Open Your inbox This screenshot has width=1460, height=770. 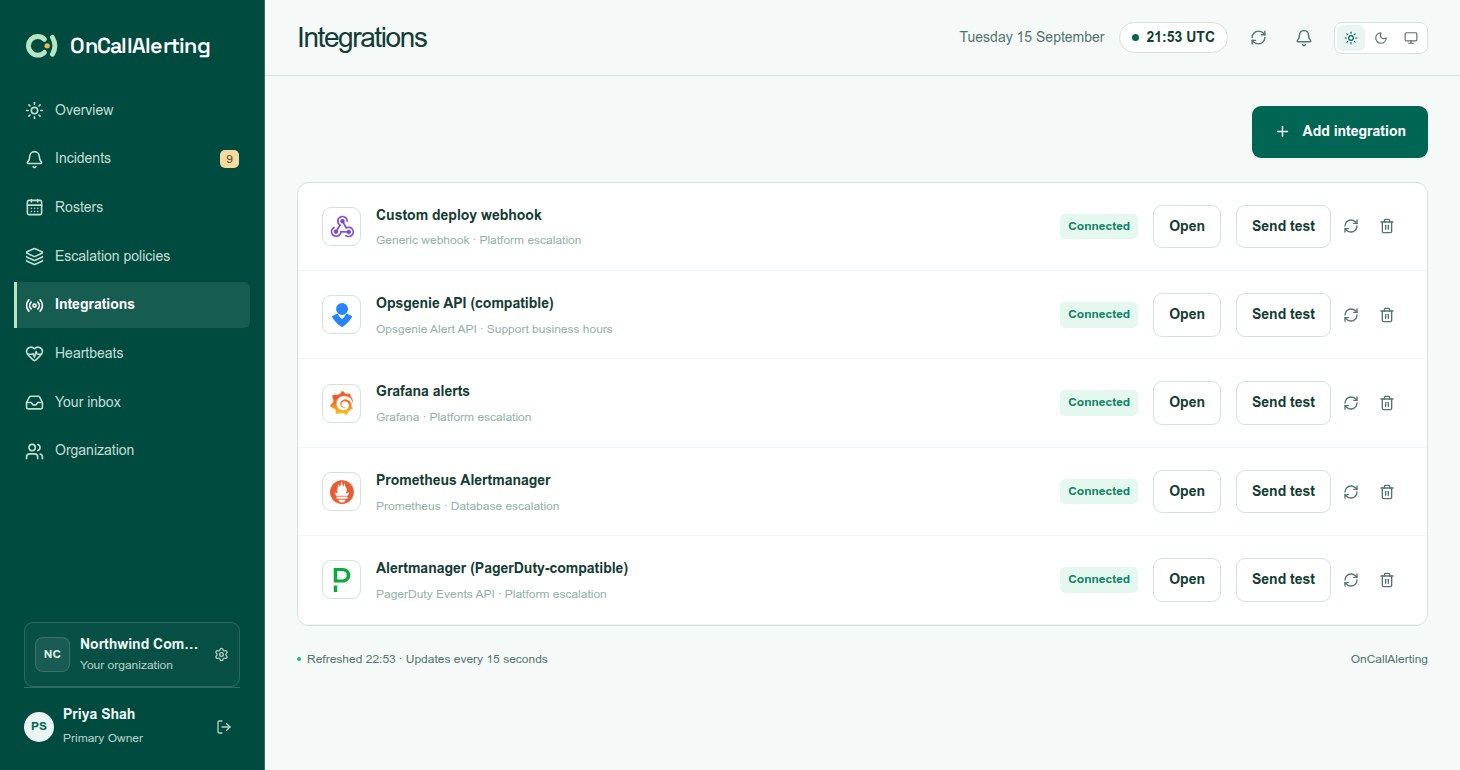(132, 402)
